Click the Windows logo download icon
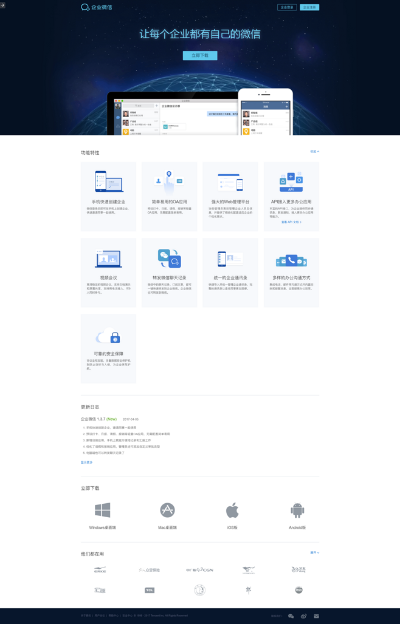400x624 pixels. (x=102, y=510)
